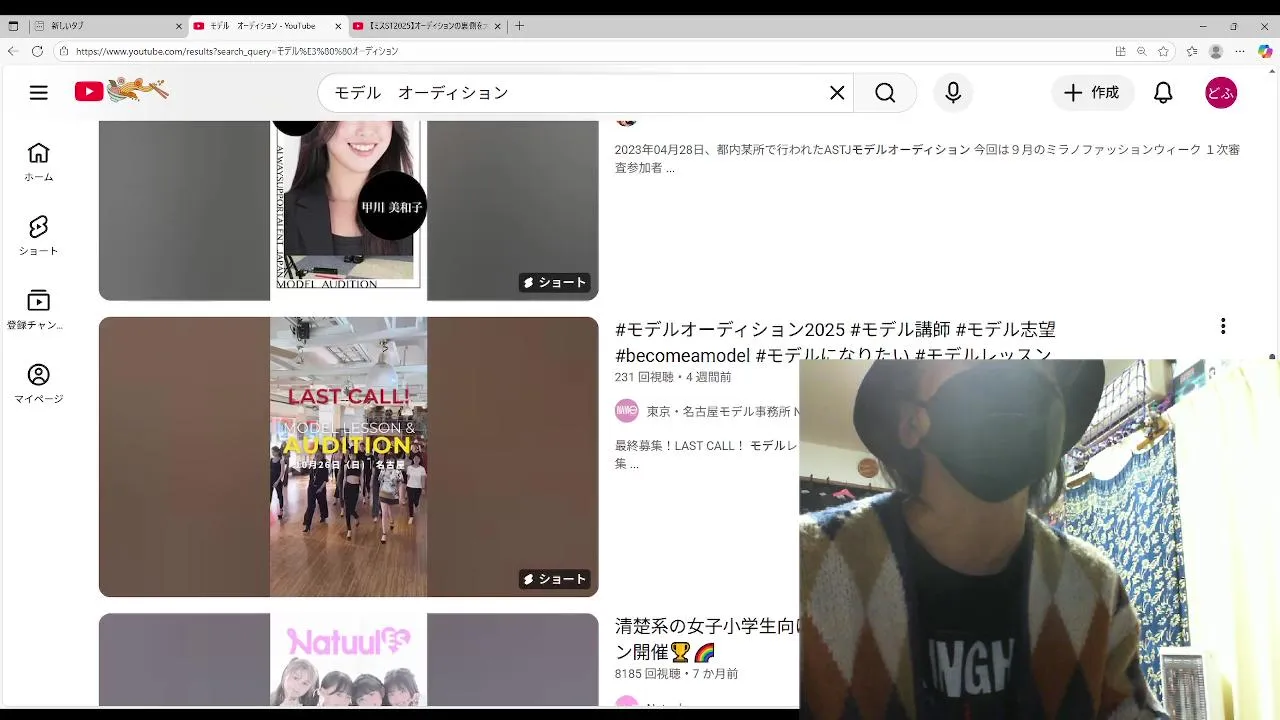Viewport: 1280px width, 720px height.
Task: Open the Natuul thumbnail video
Action: click(x=348, y=660)
